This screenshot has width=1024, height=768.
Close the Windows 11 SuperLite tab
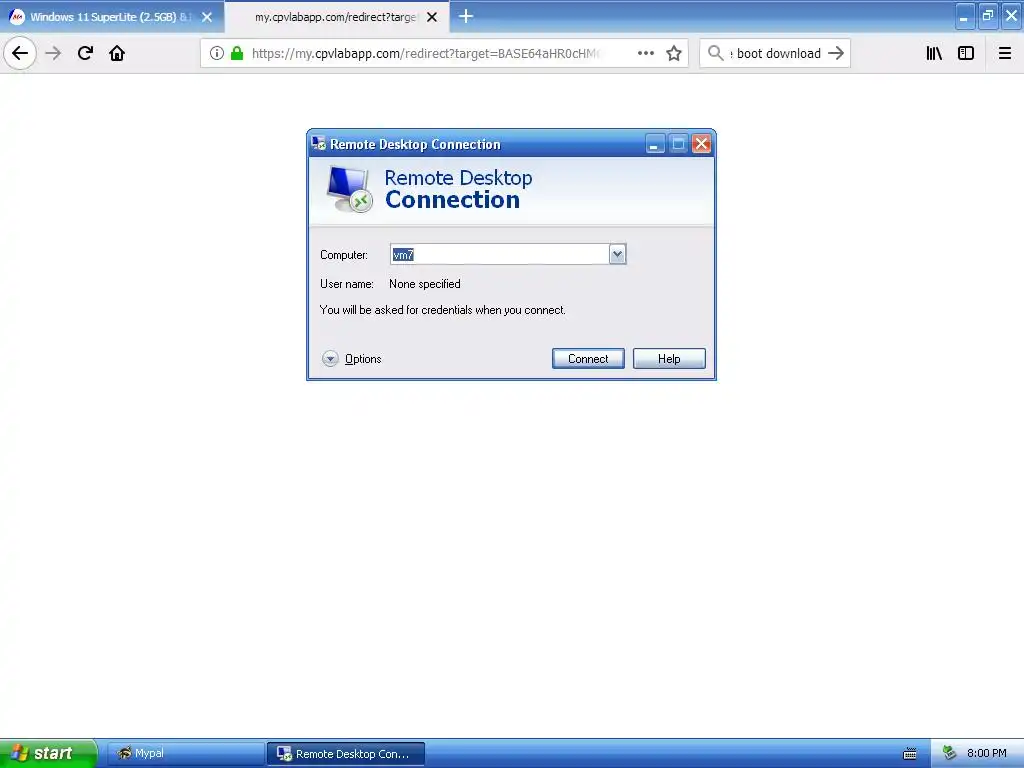207,17
